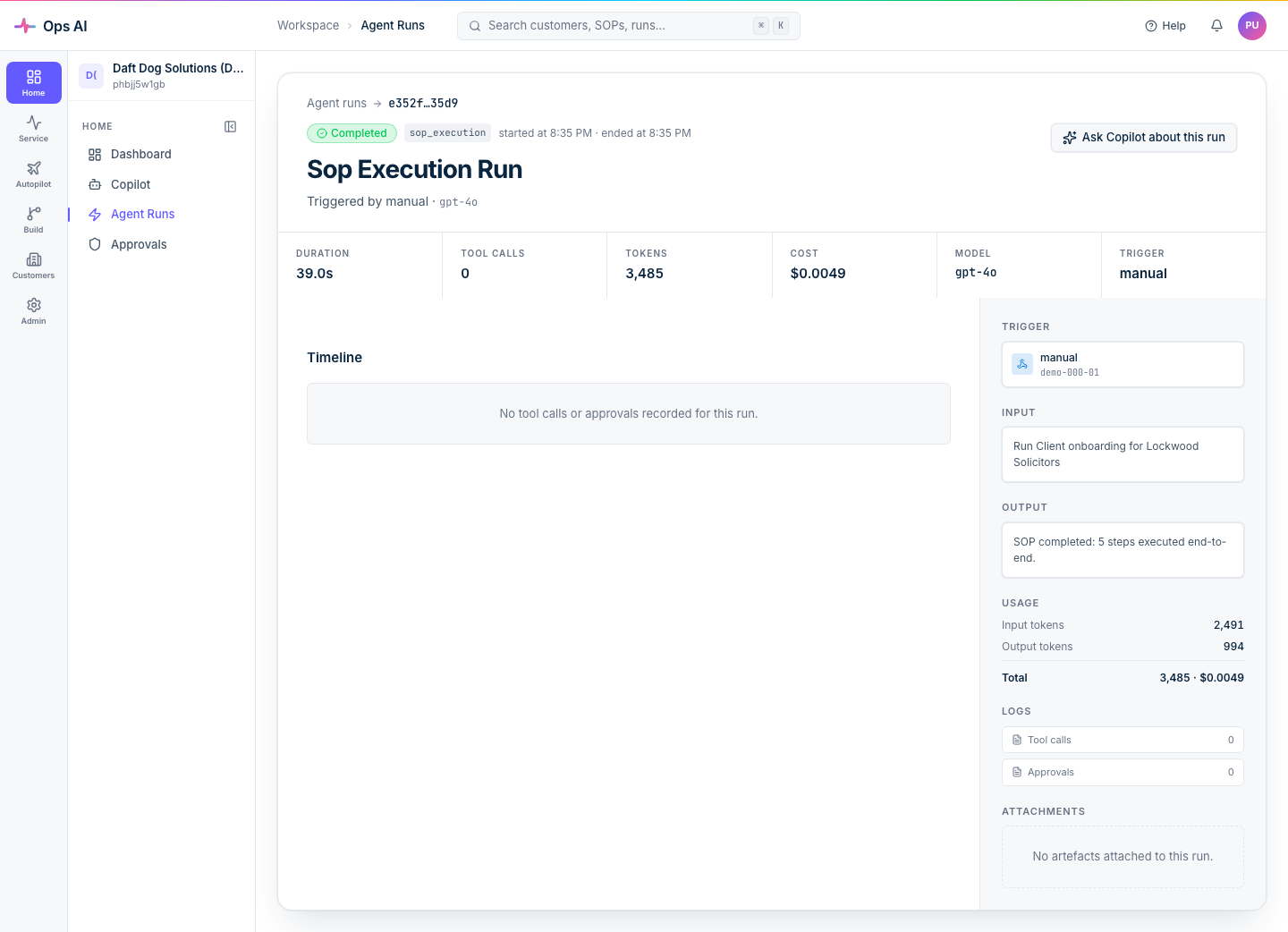1288x932 pixels.
Task: Open the Help link
Action: [1165, 26]
